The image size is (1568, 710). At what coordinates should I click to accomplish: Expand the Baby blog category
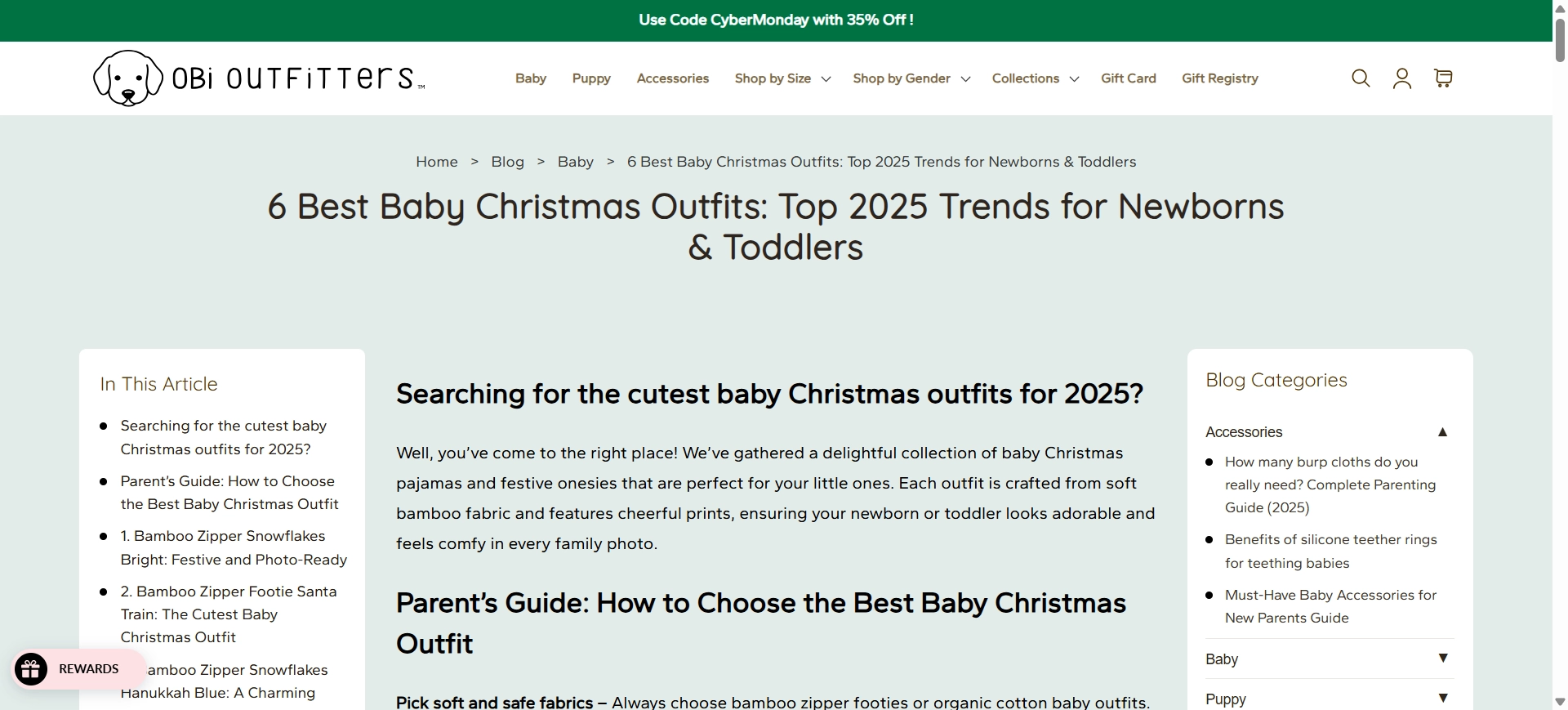(x=1442, y=659)
